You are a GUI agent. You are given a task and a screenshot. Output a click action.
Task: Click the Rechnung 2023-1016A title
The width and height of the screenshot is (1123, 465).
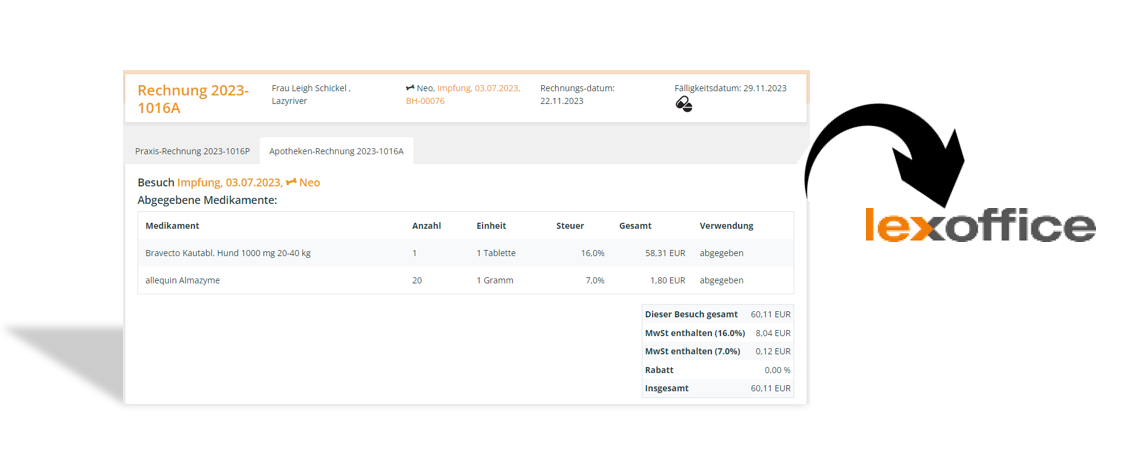[193, 99]
